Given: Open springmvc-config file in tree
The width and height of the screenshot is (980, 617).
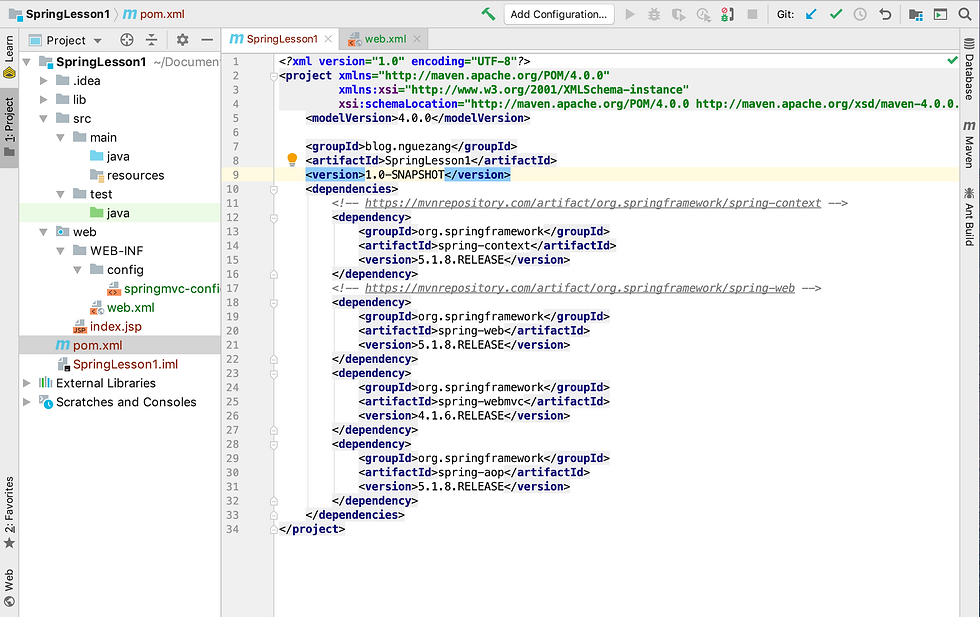Looking at the screenshot, I should pyautogui.click(x=163, y=289).
